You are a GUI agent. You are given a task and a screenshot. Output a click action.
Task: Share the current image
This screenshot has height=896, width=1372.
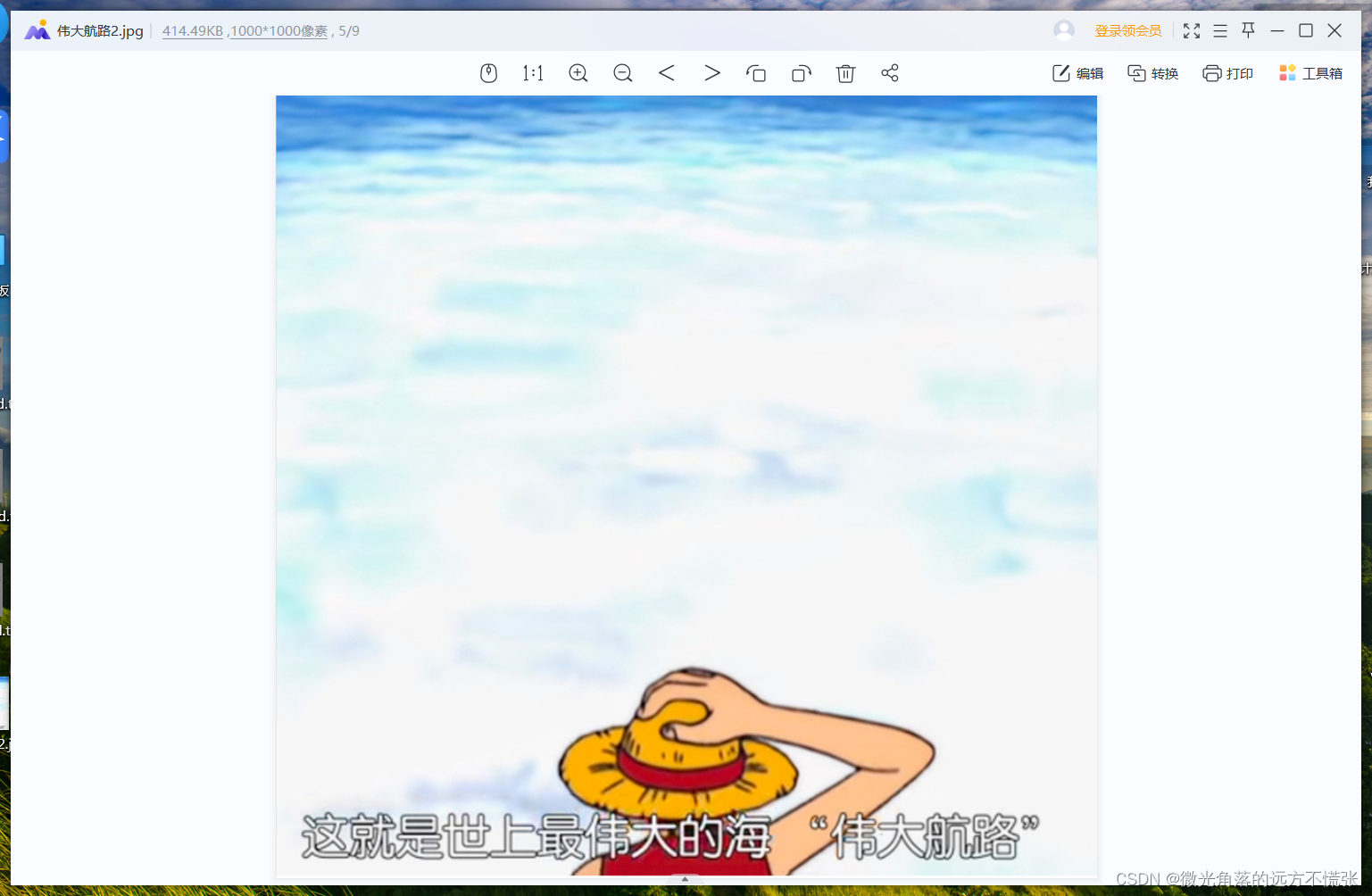(x=890, y=73)
